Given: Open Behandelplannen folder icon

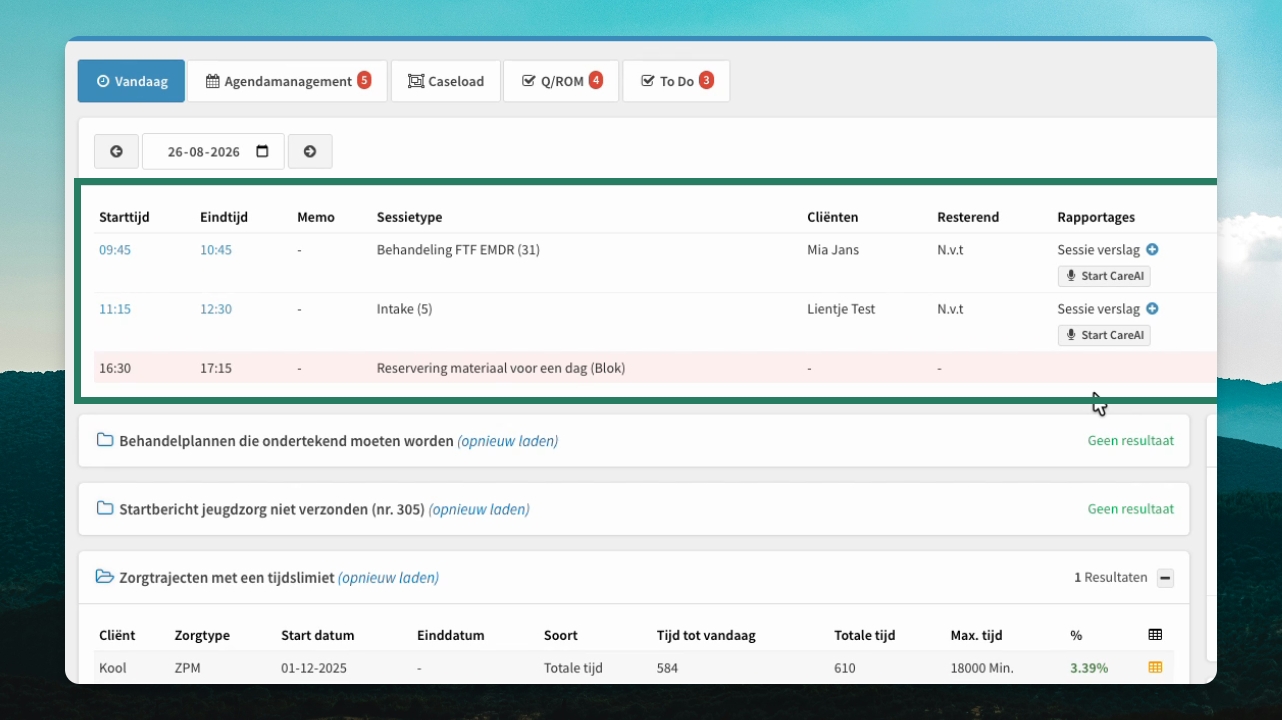Looking at the screenshot, I should pyautogui.click(x=105, y=440).
